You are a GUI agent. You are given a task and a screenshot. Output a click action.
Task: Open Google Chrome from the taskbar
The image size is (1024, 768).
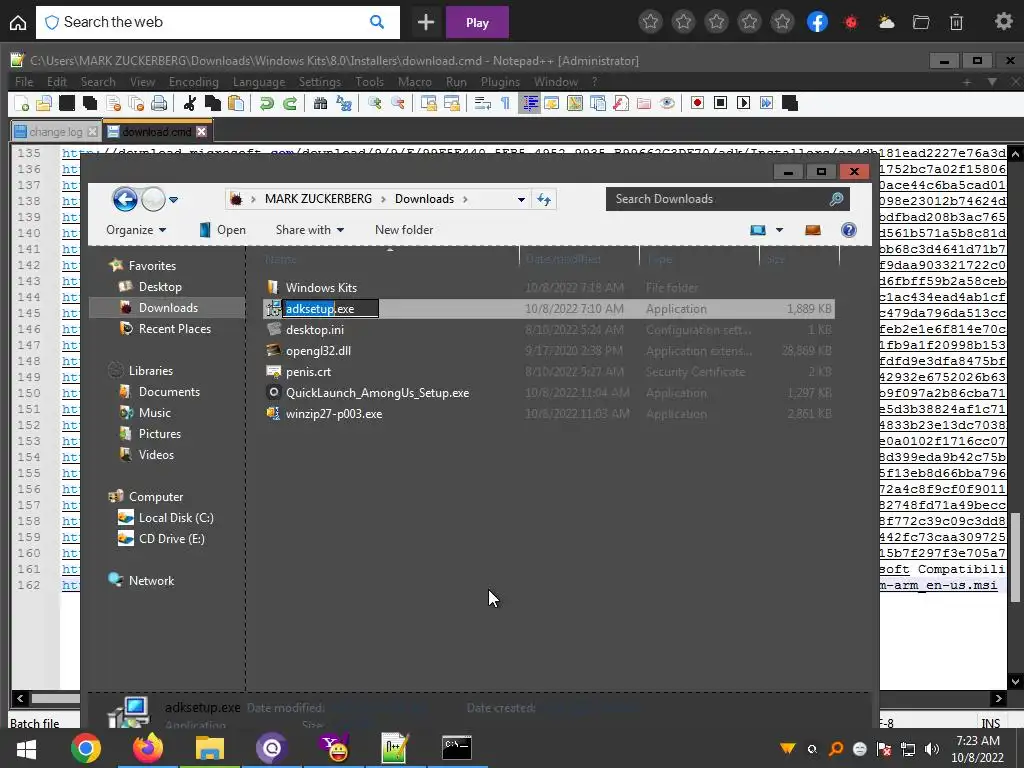click(86, 748)
